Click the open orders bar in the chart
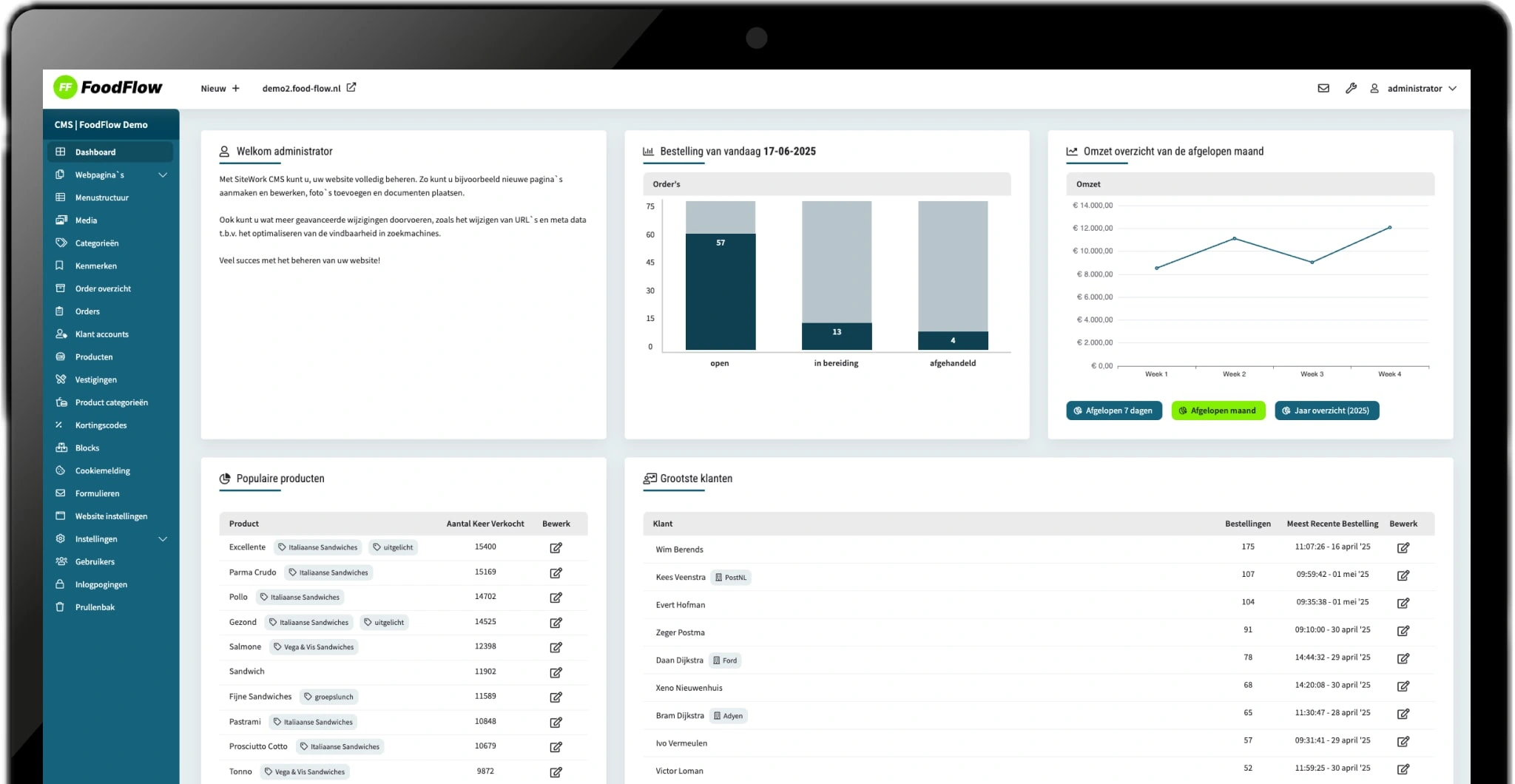This screenshot has height=784, width=1515. tap(720, 288)
